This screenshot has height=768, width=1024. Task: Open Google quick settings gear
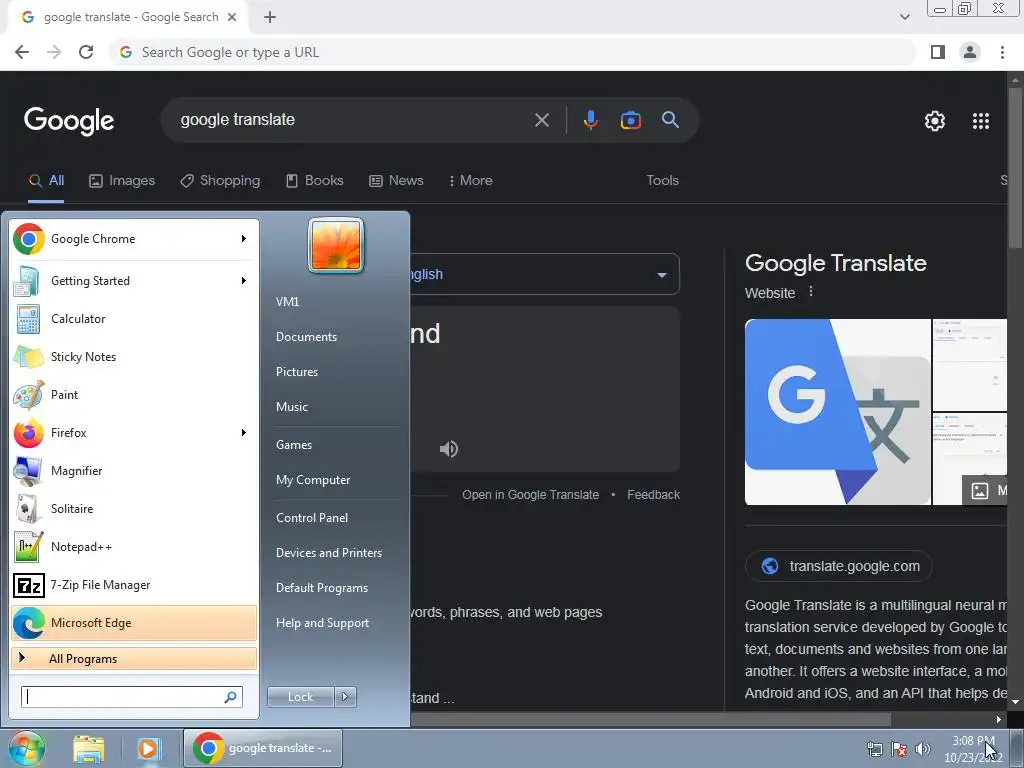point(935,121)
